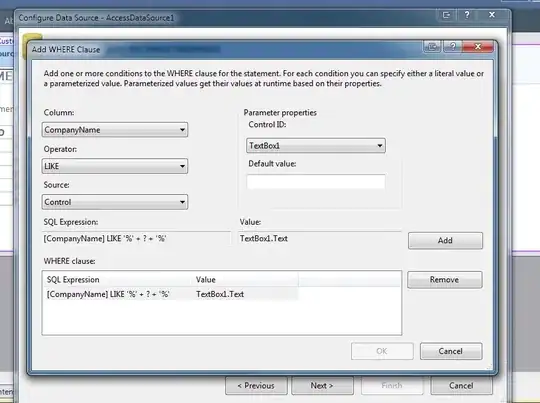This screenshot has height=403, width=540.
Task: Click help icon on Configure Data Source title bar
Action: 467,15
